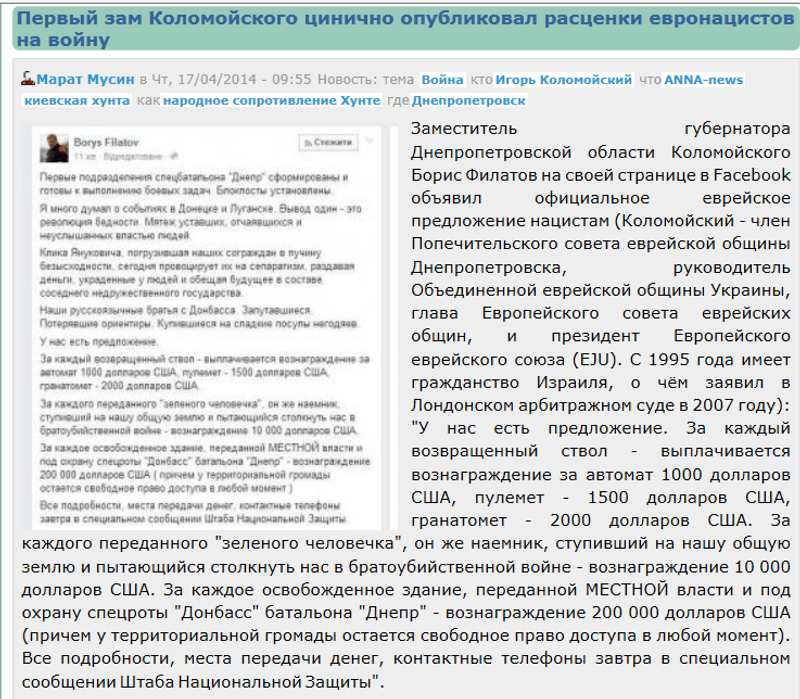Click the text 'Лондонском арбитражном суде в 2007 году'
Screen dimensions: 800x699
pos(596,405)
